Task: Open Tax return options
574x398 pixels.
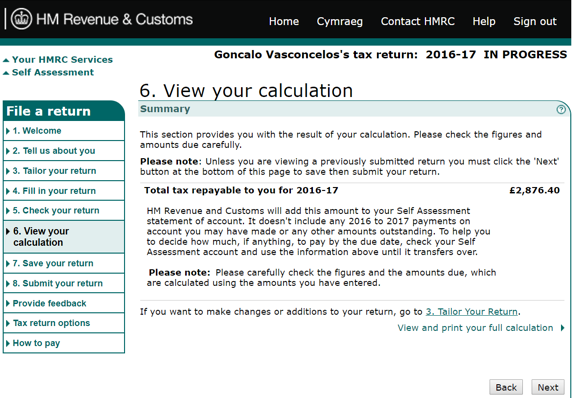Action: (64, 323)
